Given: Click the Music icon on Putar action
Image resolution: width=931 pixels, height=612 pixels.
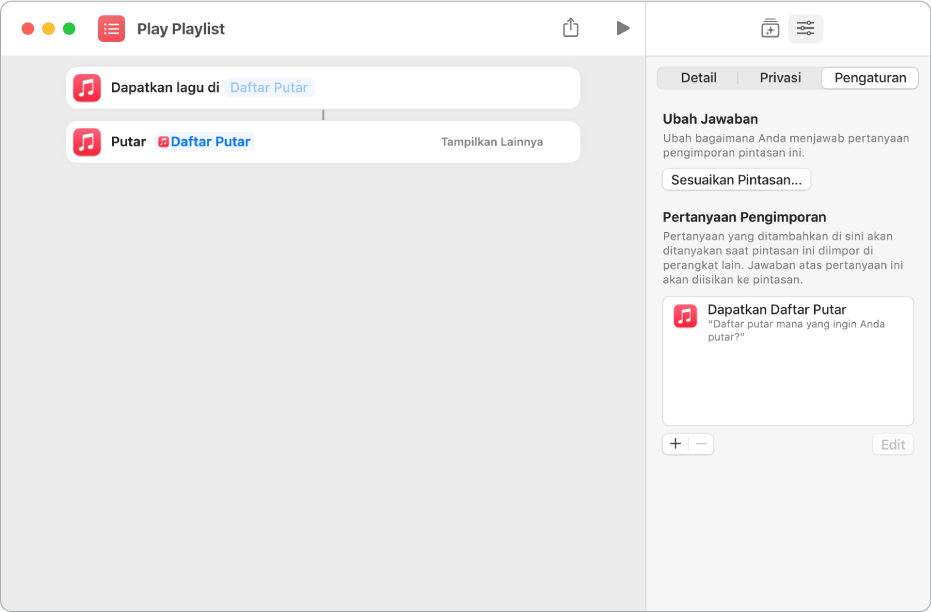Looking at the screenshot, I should (x=87, y=142).
